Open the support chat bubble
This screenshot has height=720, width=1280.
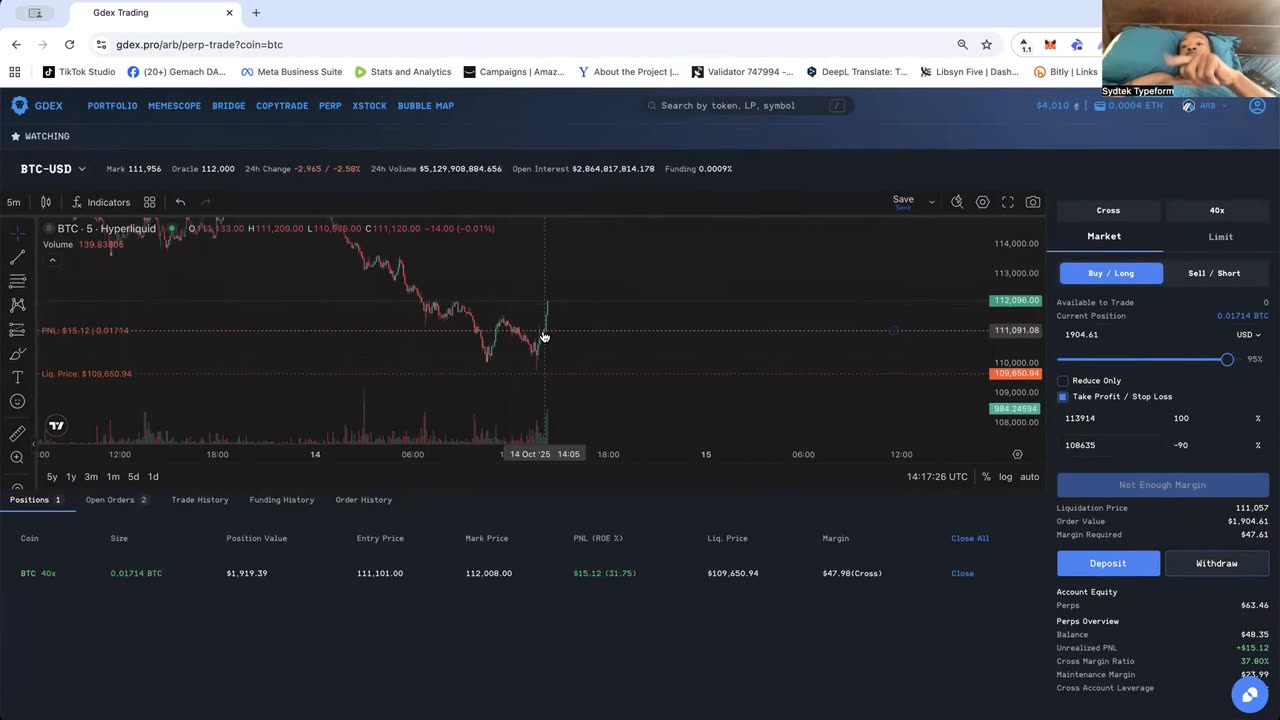(x=1249, y=694)
